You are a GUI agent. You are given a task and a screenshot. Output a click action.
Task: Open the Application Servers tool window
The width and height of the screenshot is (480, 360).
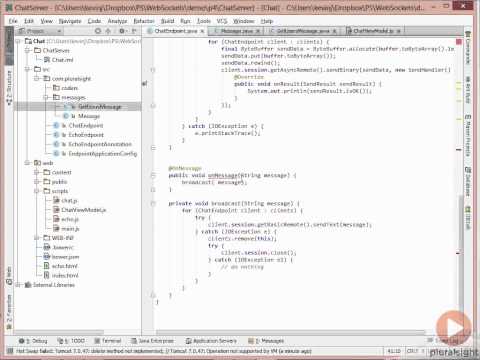click(x=211, y=341)
